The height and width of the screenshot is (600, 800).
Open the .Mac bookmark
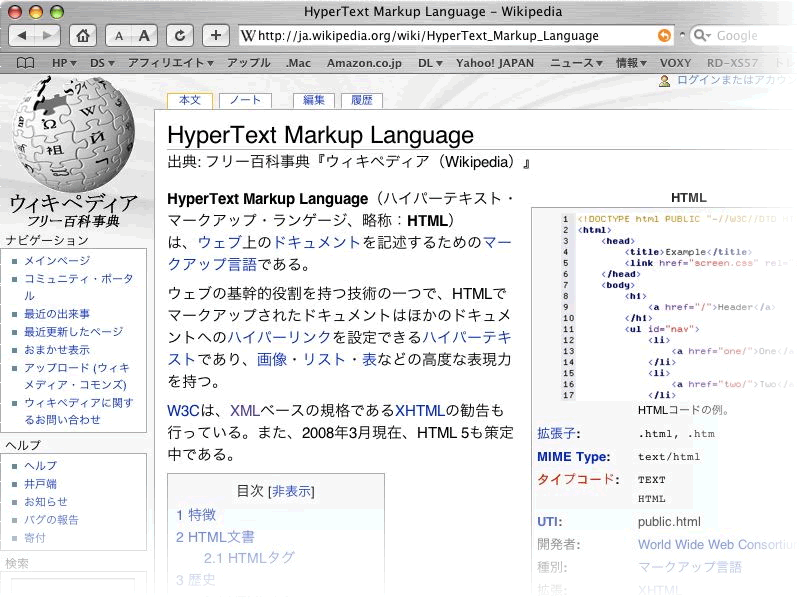[298, 63]
